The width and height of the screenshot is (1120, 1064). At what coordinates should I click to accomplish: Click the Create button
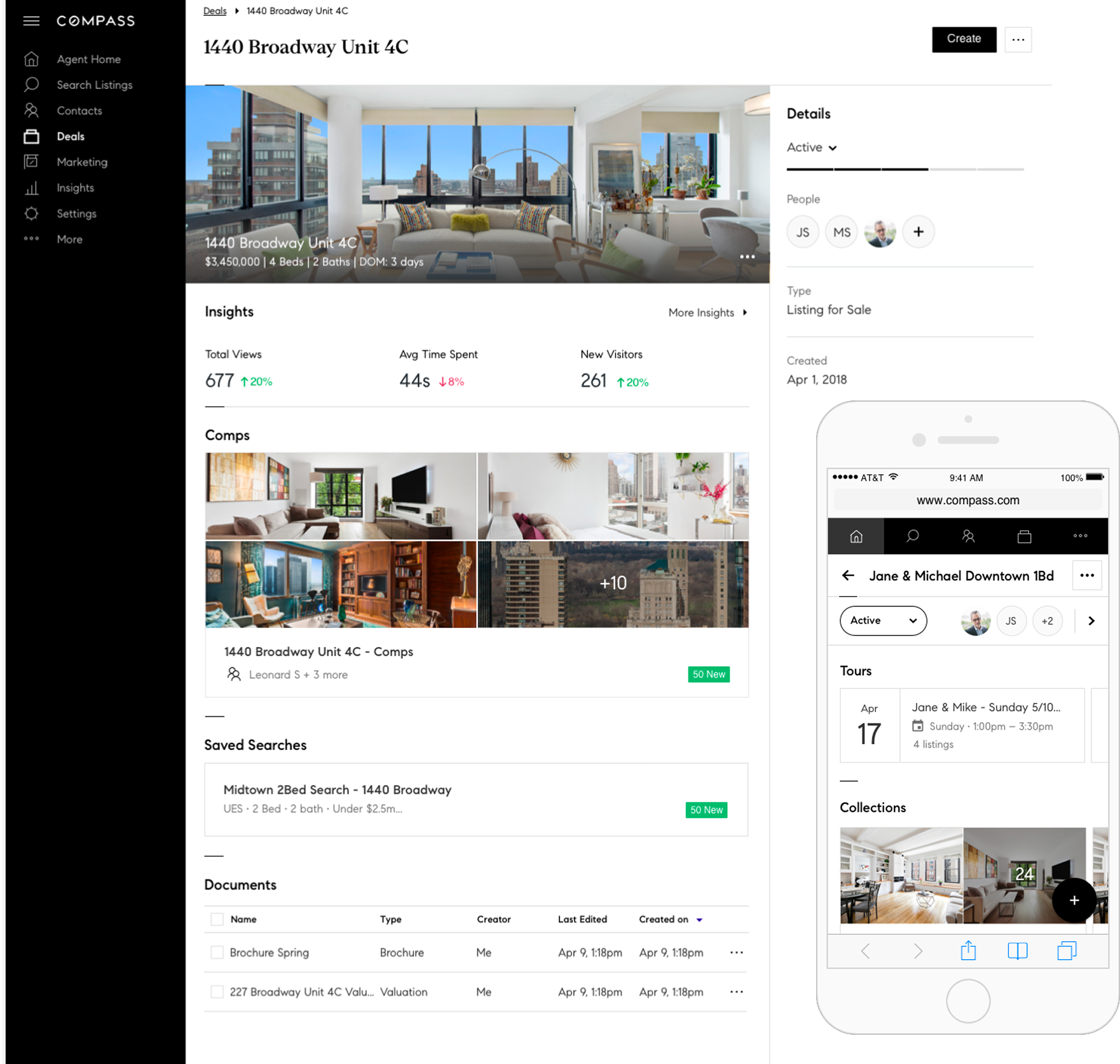pyautogui.click(x=964, y=39)
